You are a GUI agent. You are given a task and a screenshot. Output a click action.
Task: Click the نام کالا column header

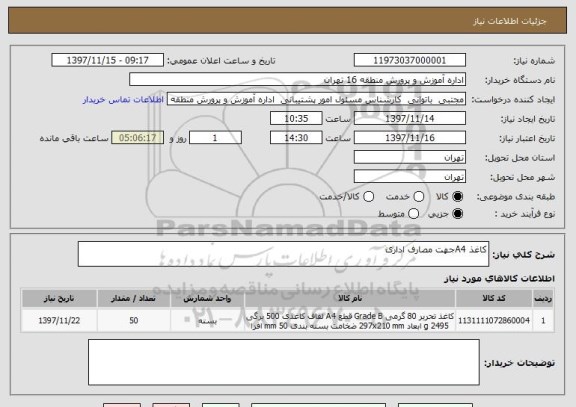tap(350, 298)
